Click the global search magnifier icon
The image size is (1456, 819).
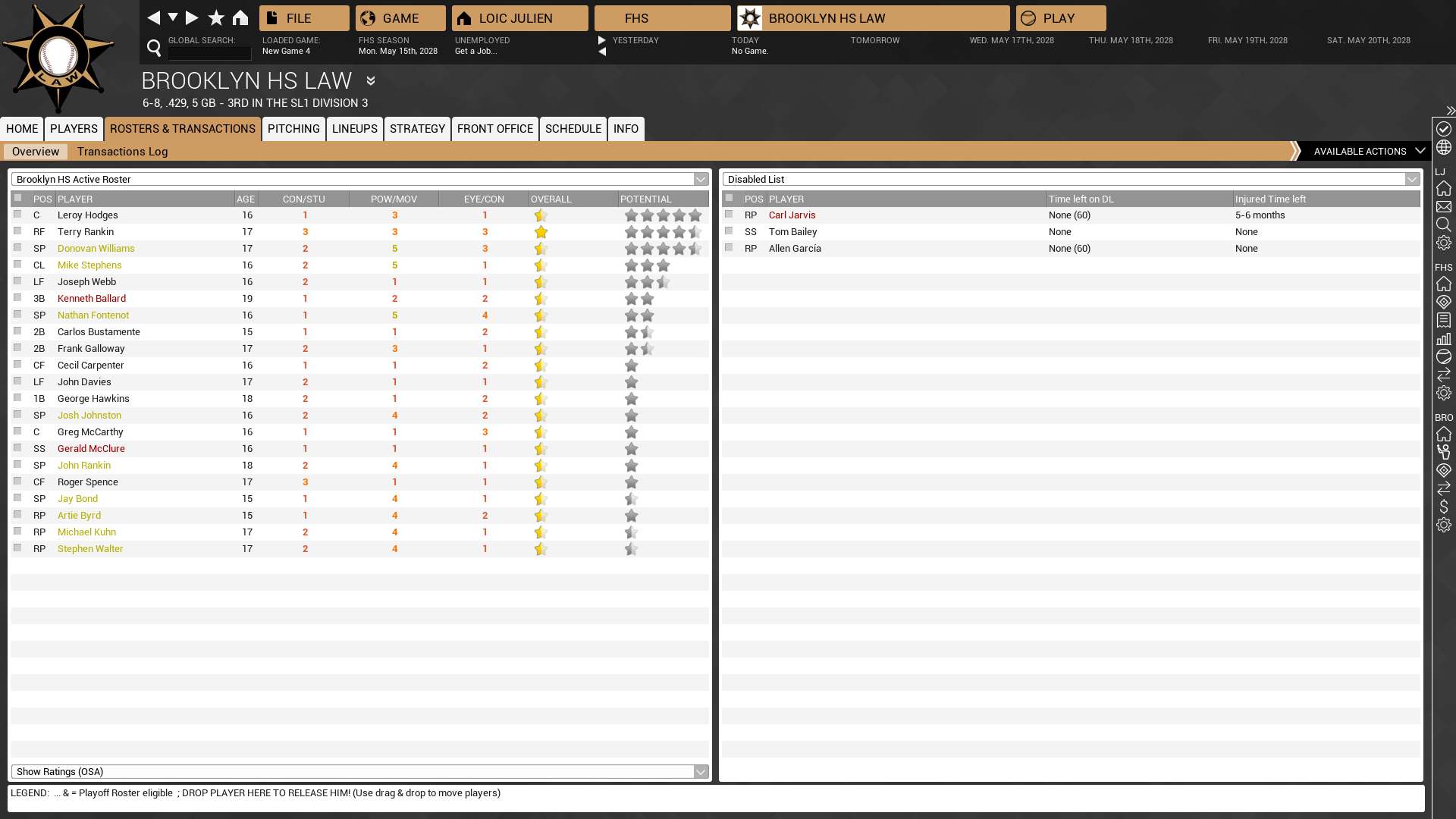(154, 49)
